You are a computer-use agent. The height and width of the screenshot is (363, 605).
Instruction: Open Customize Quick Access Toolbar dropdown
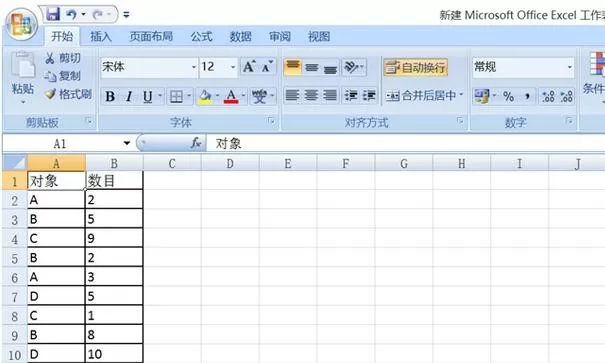126,15
